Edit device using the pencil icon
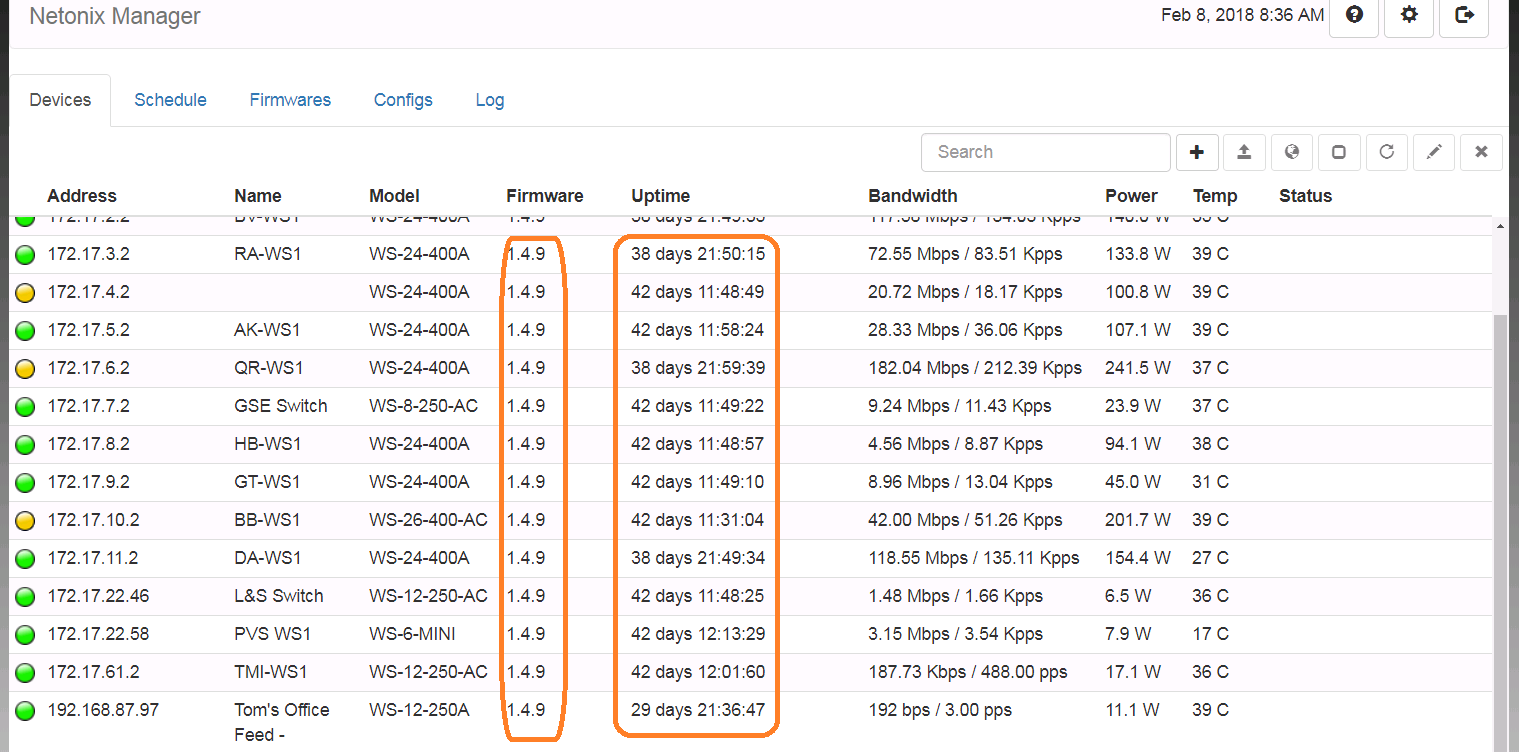This screenshot has height=752, width=1519. [1434, 152]
